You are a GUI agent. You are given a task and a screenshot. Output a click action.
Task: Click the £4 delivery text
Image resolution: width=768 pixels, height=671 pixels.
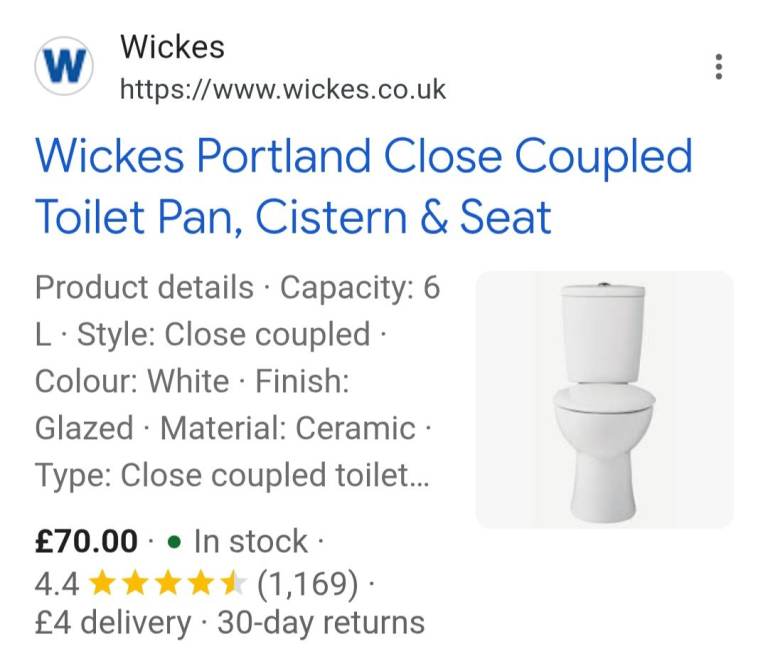click(x=112, y=623)
